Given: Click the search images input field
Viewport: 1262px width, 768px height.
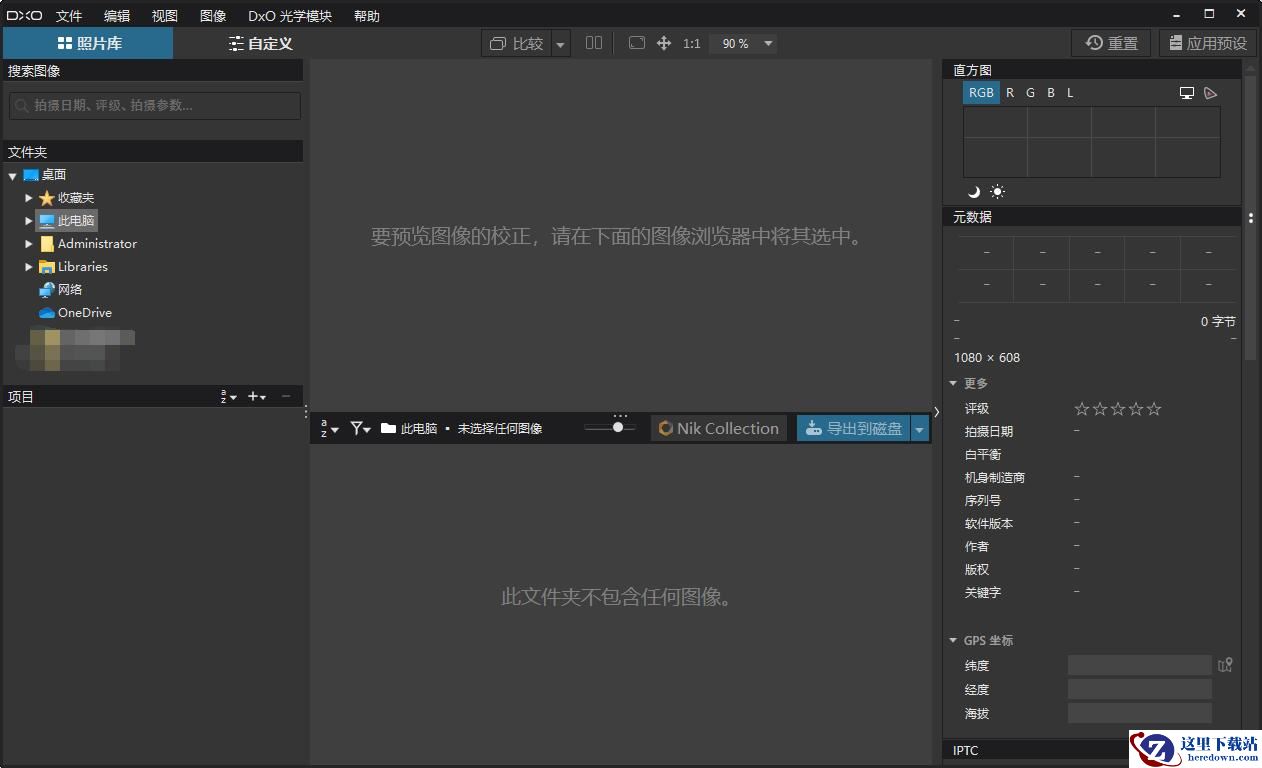Looking at the screenshot, I should 155,105.
